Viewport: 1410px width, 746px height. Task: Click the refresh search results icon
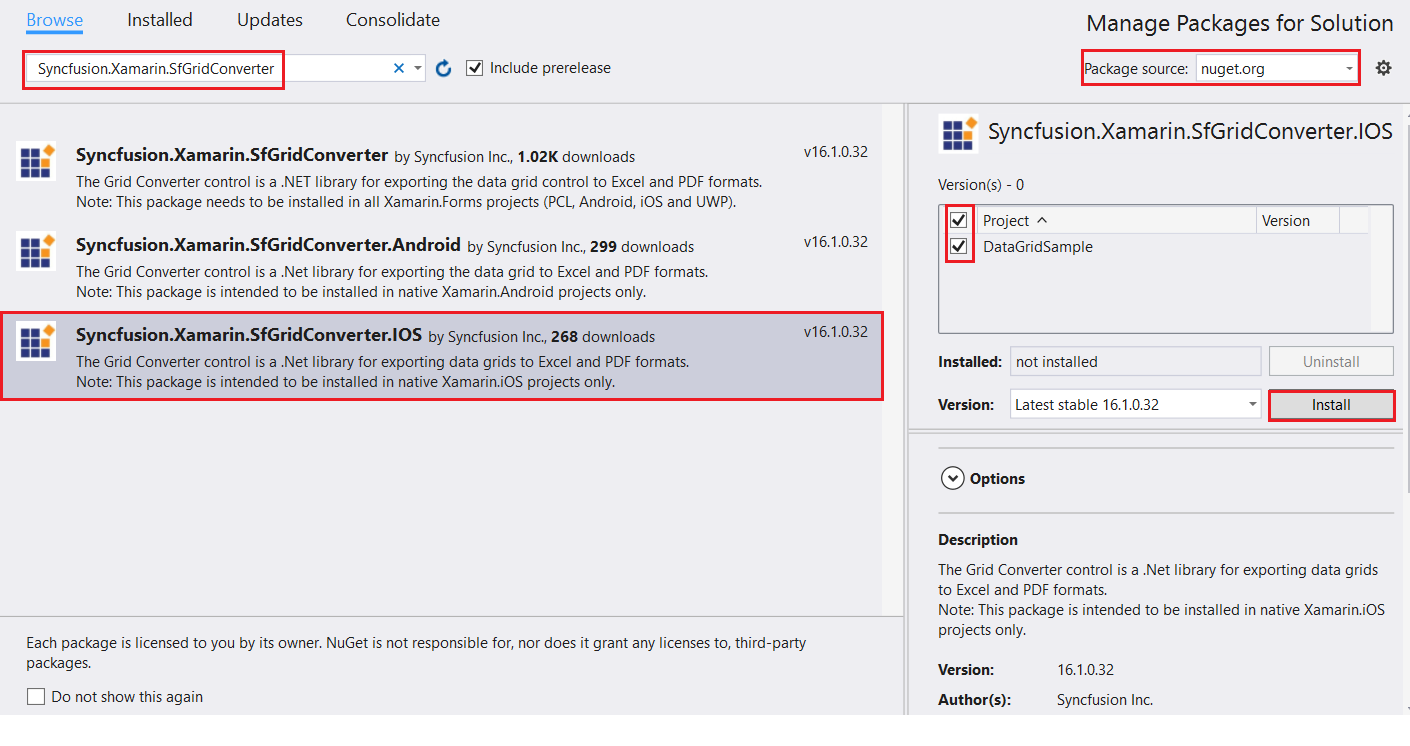(x=444, y=68)
